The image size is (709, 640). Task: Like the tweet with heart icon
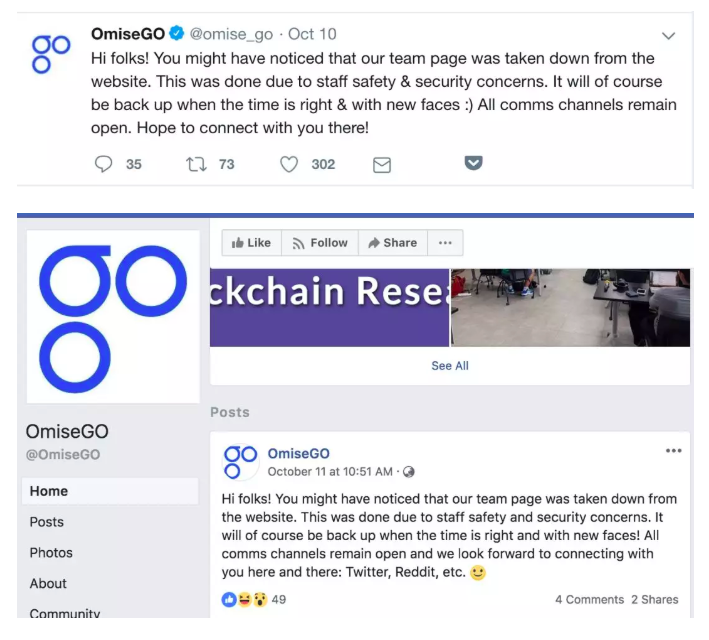pos(289,164)
